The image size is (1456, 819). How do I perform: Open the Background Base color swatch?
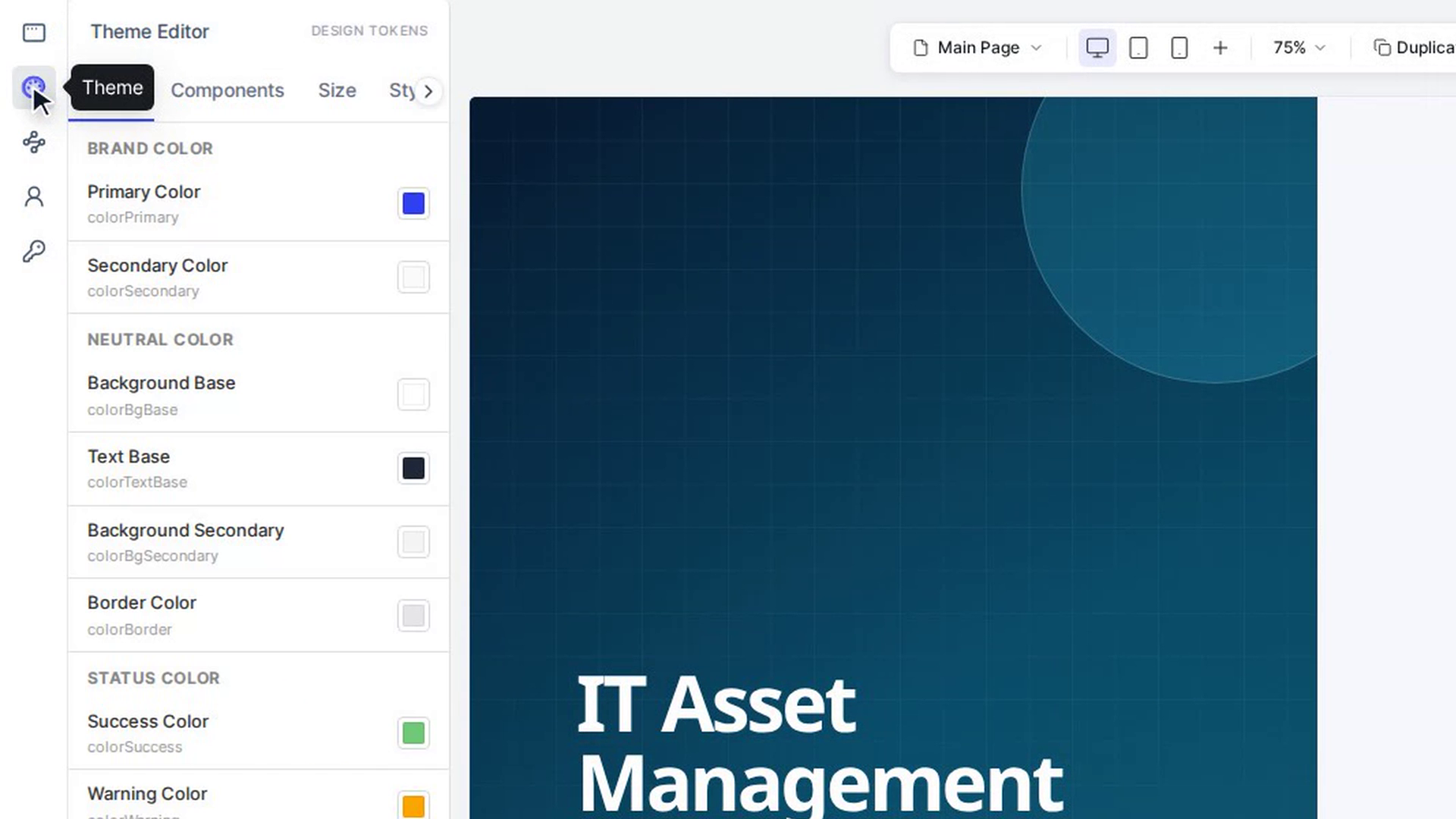coord(413,394)
